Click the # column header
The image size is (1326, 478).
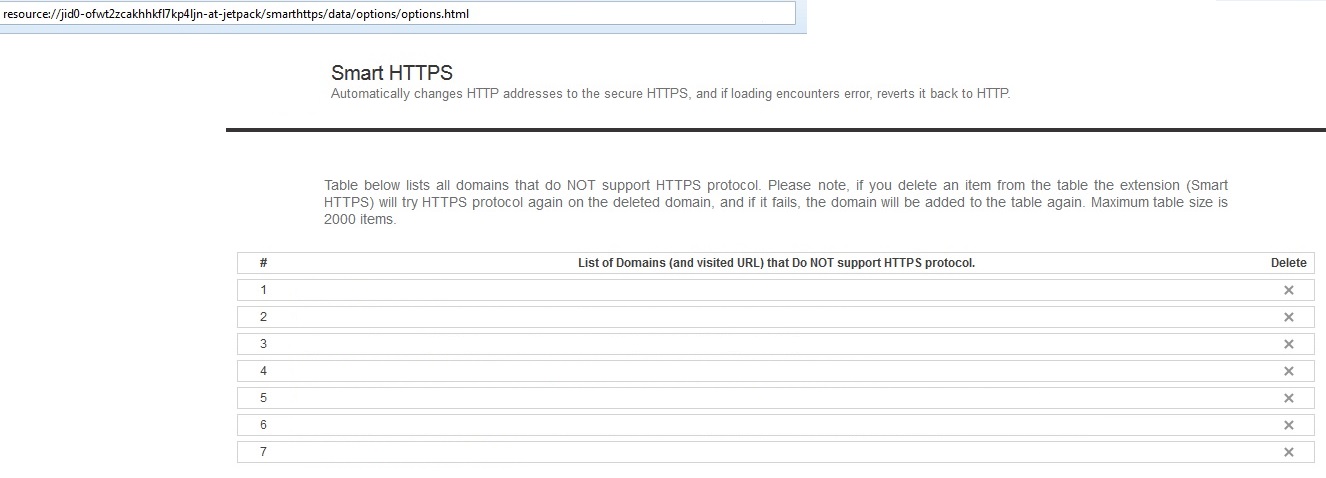tap(263, 263)
